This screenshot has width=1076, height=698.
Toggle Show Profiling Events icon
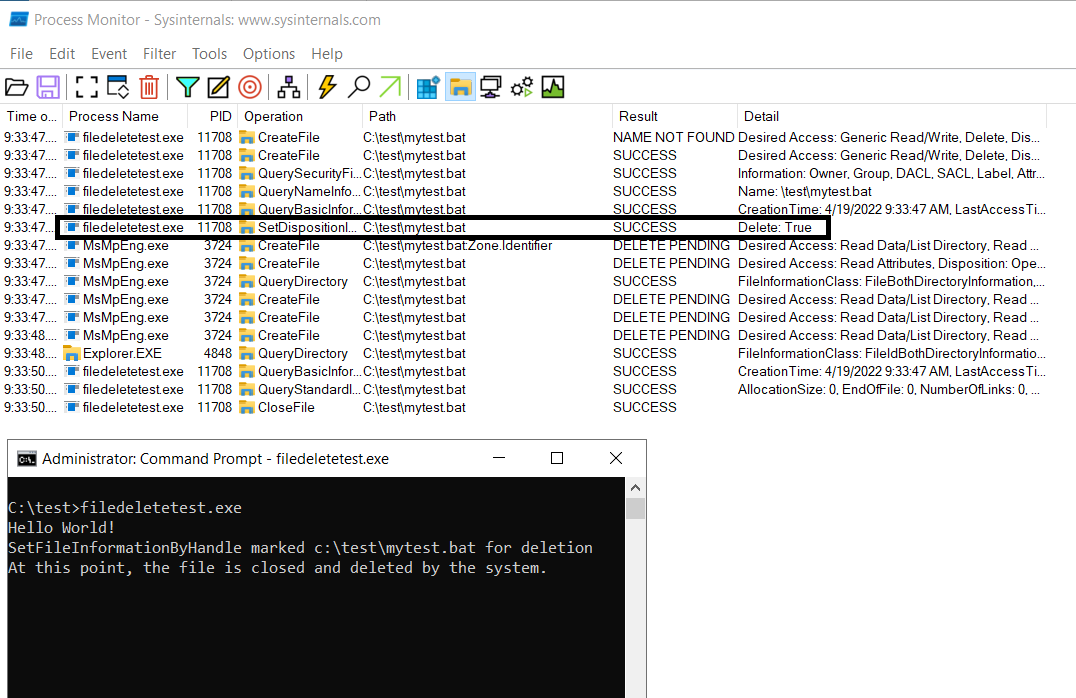pos(553,87)
